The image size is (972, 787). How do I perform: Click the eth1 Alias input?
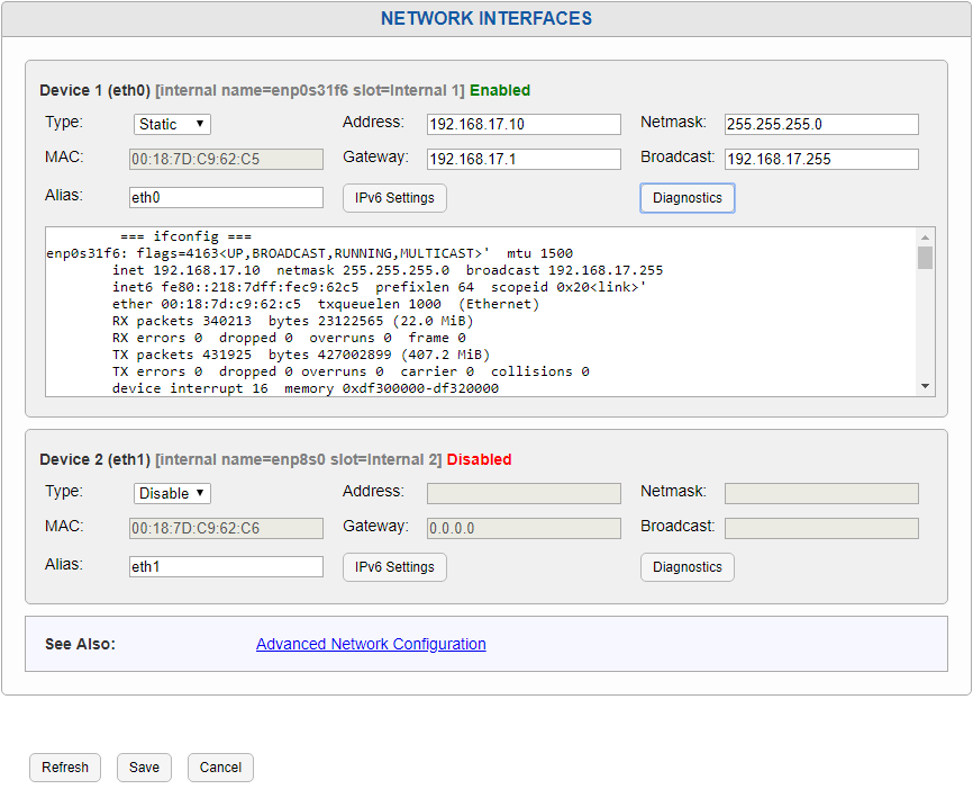pos(225,565)
